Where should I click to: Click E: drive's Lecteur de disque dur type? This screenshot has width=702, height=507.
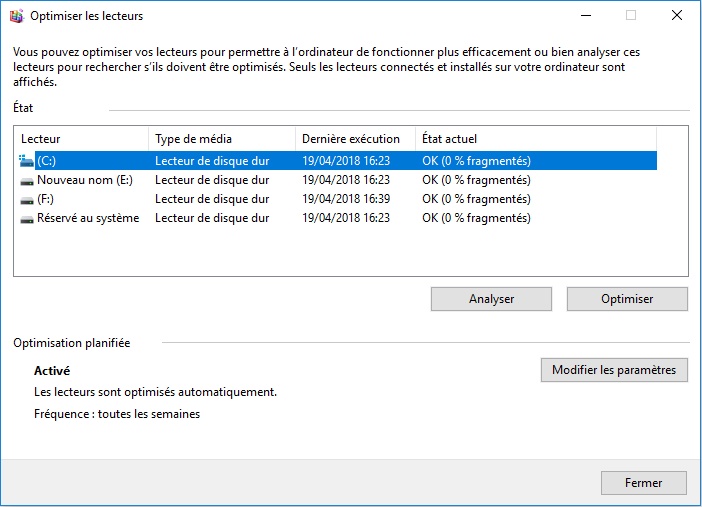coord(212,180)
